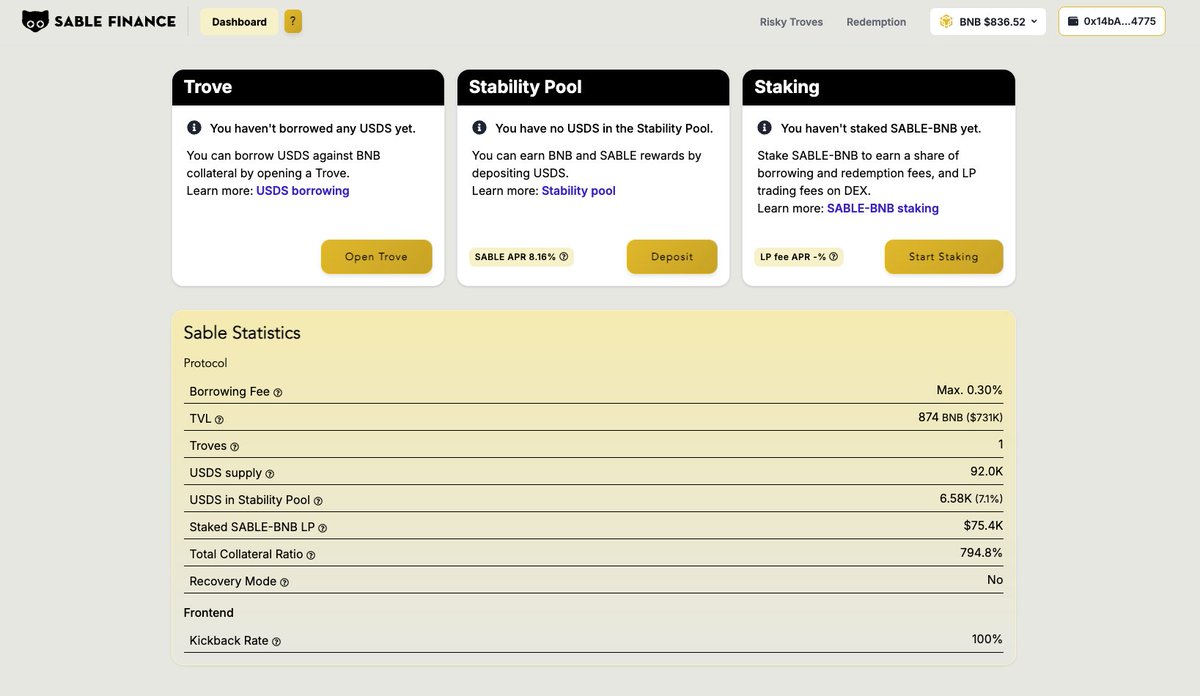Click the Staking card heading
Screen dimensions: 1200x696
(787, 87)
